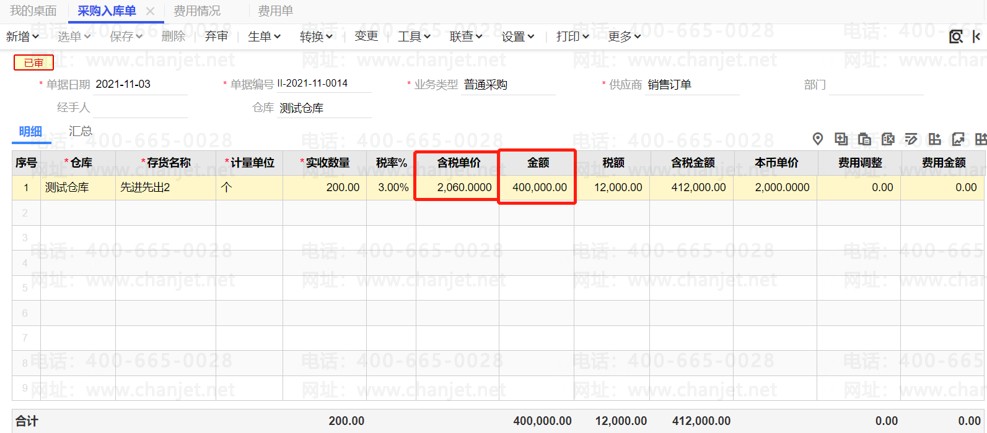987x433 pixels.
Task: Select the 采购入库单 tab
Action: tap(106, 11)
